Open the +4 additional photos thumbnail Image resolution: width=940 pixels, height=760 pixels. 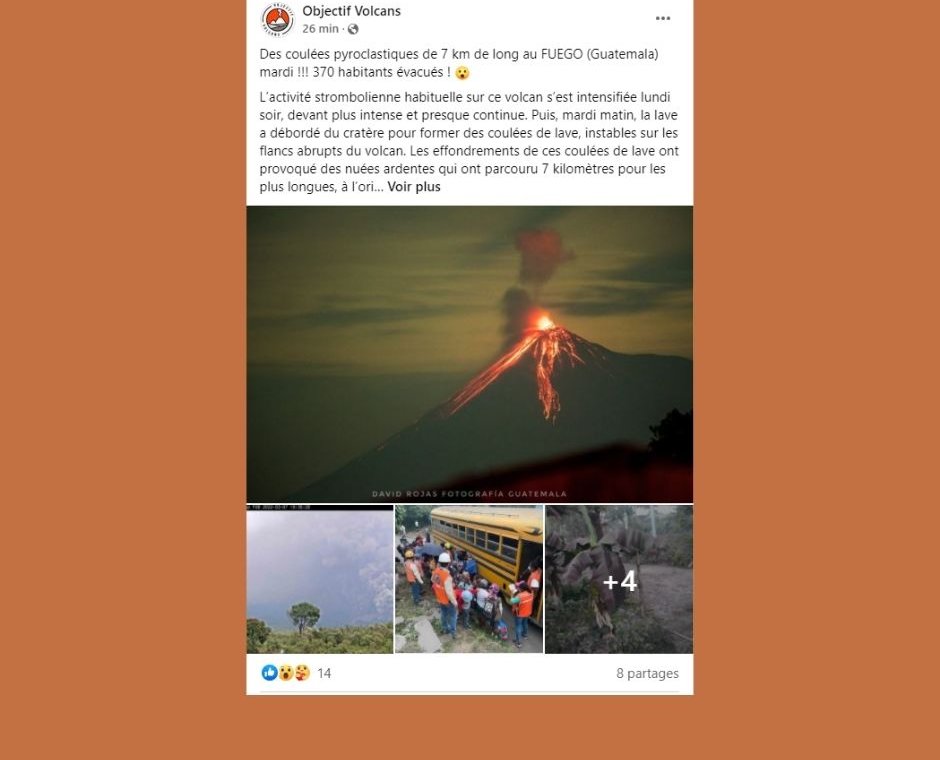pyautogui.click(x=619, y=579)
